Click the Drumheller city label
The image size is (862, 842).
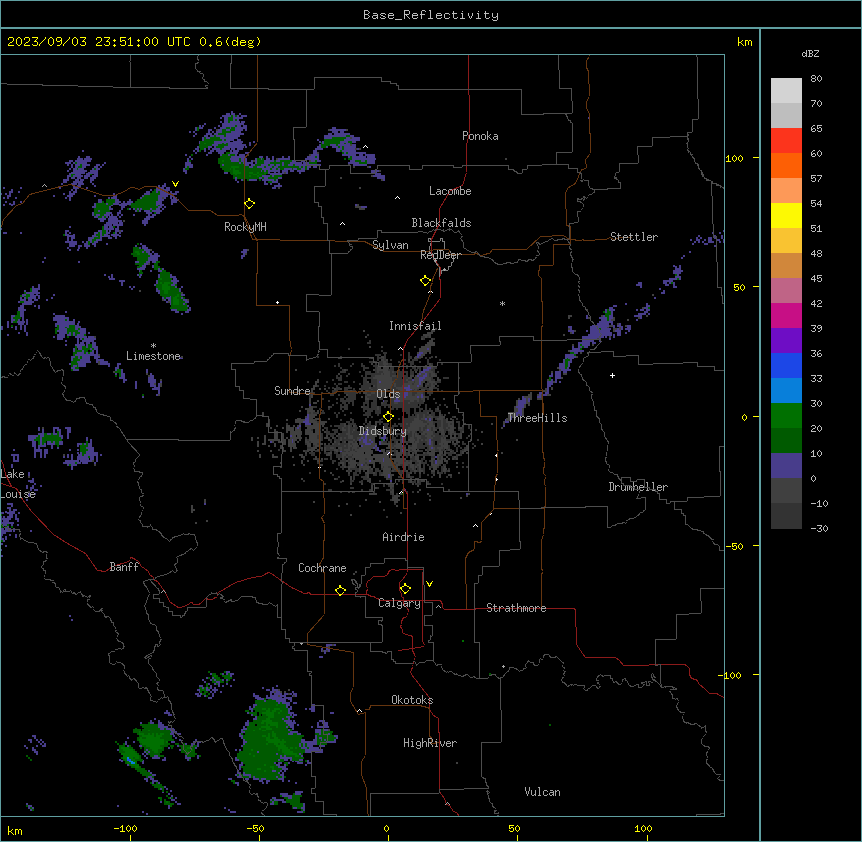point(638,487)
